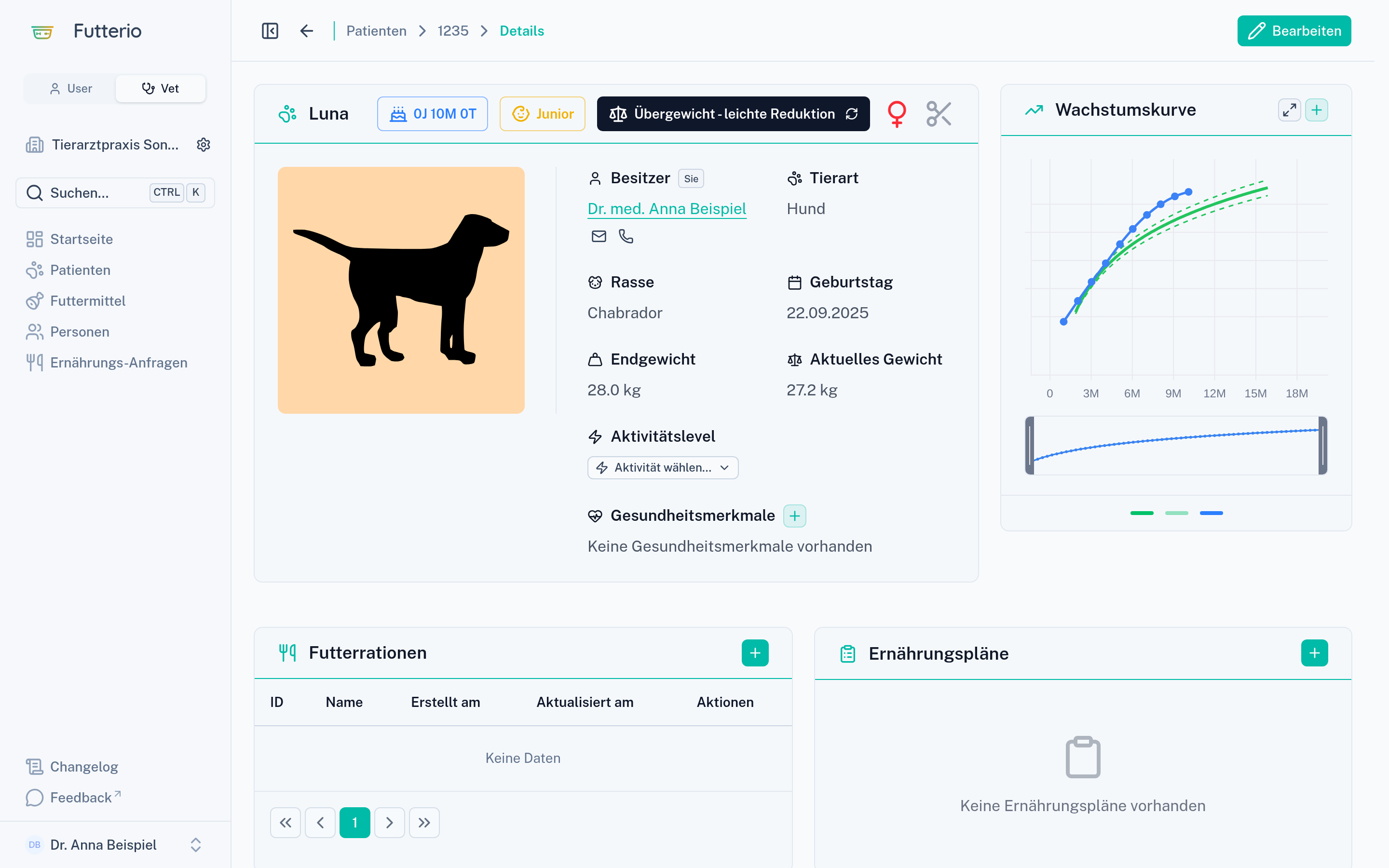Click the paw icon beside Luna
Viewport: 1389px width, 868px height.
[287, 114]
